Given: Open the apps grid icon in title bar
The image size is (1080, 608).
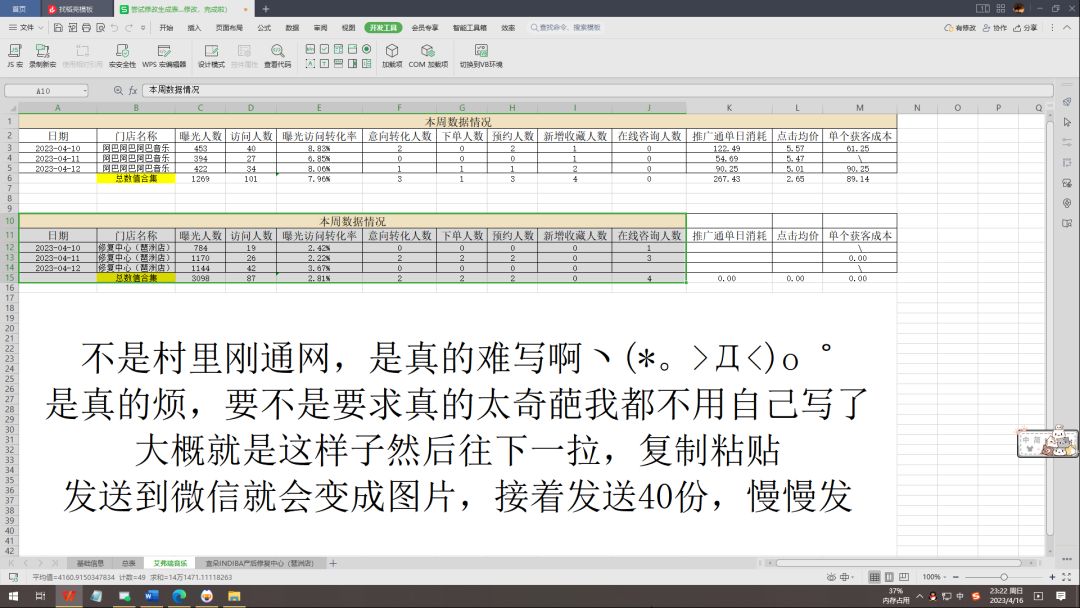Looking at the screenshot, I should click(1001, 8).
